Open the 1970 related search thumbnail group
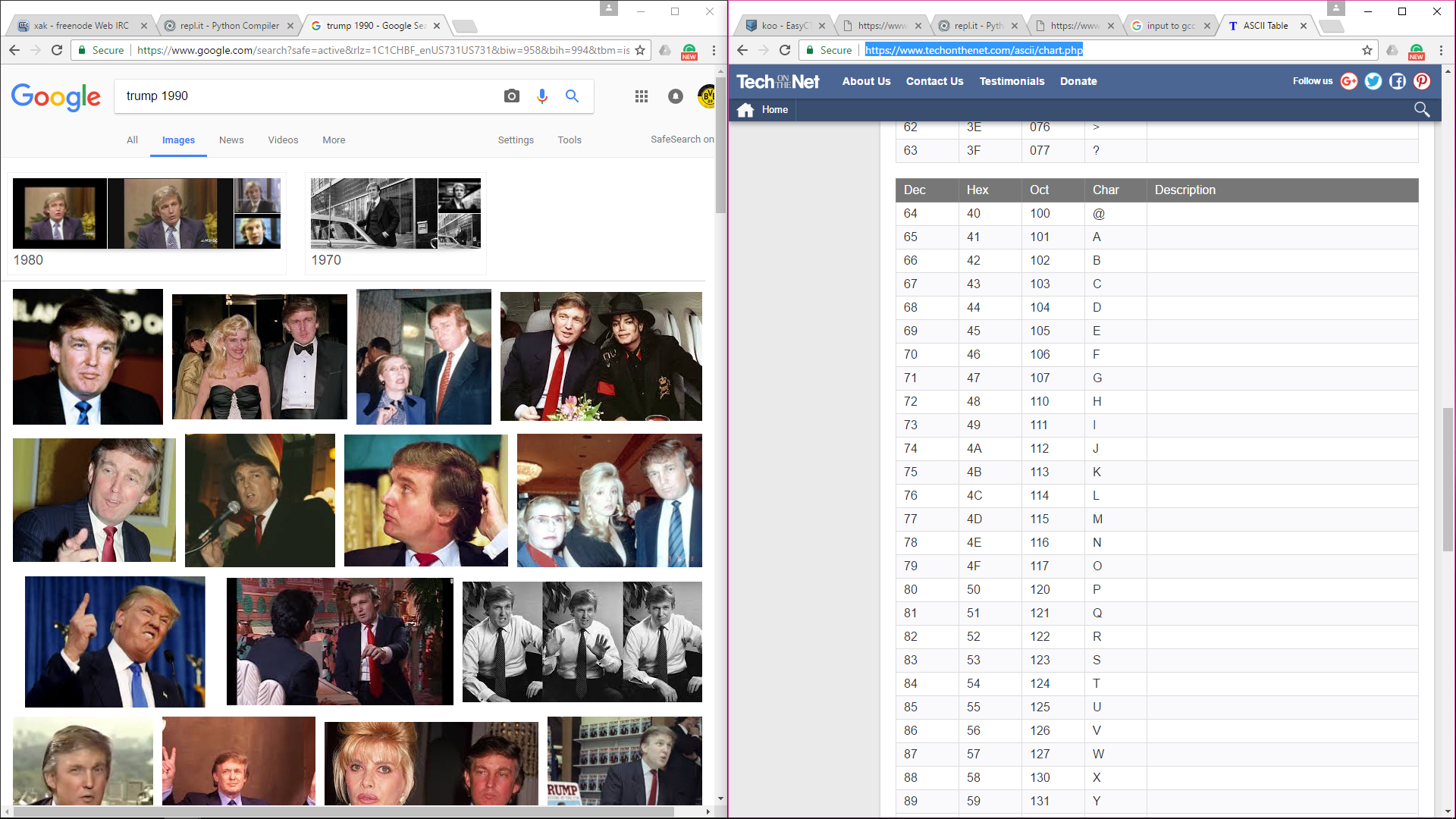The width and height of the screenshot is (1456, 819). [396, 223]
